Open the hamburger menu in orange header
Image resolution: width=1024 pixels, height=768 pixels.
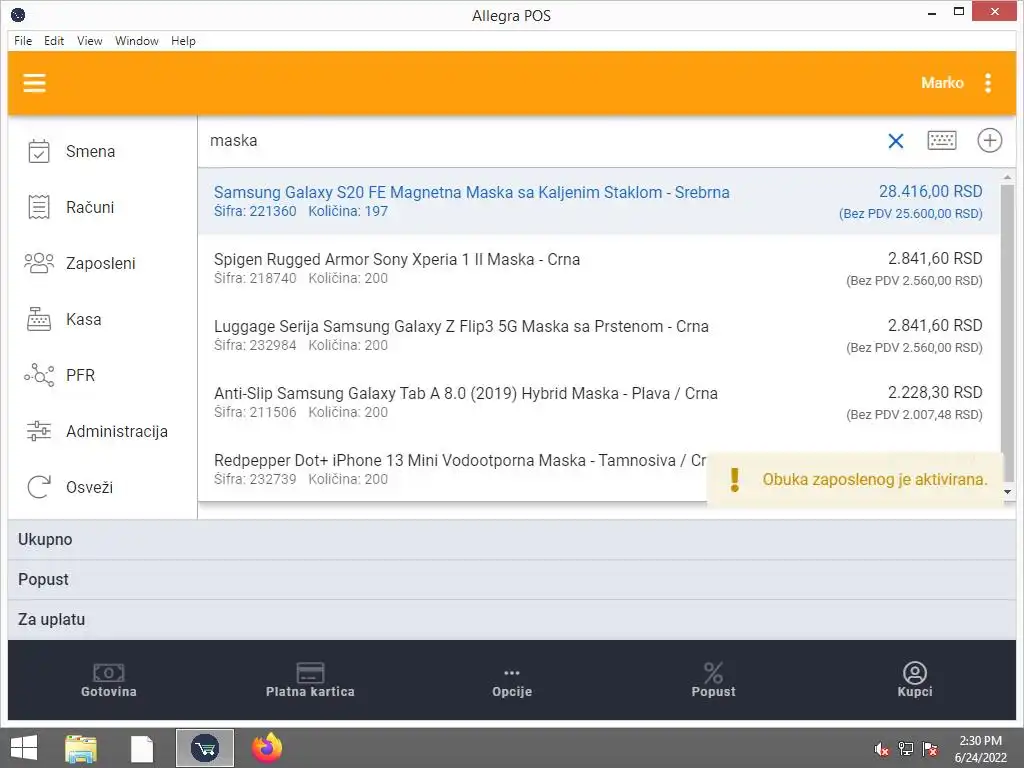tap(34, 83)
